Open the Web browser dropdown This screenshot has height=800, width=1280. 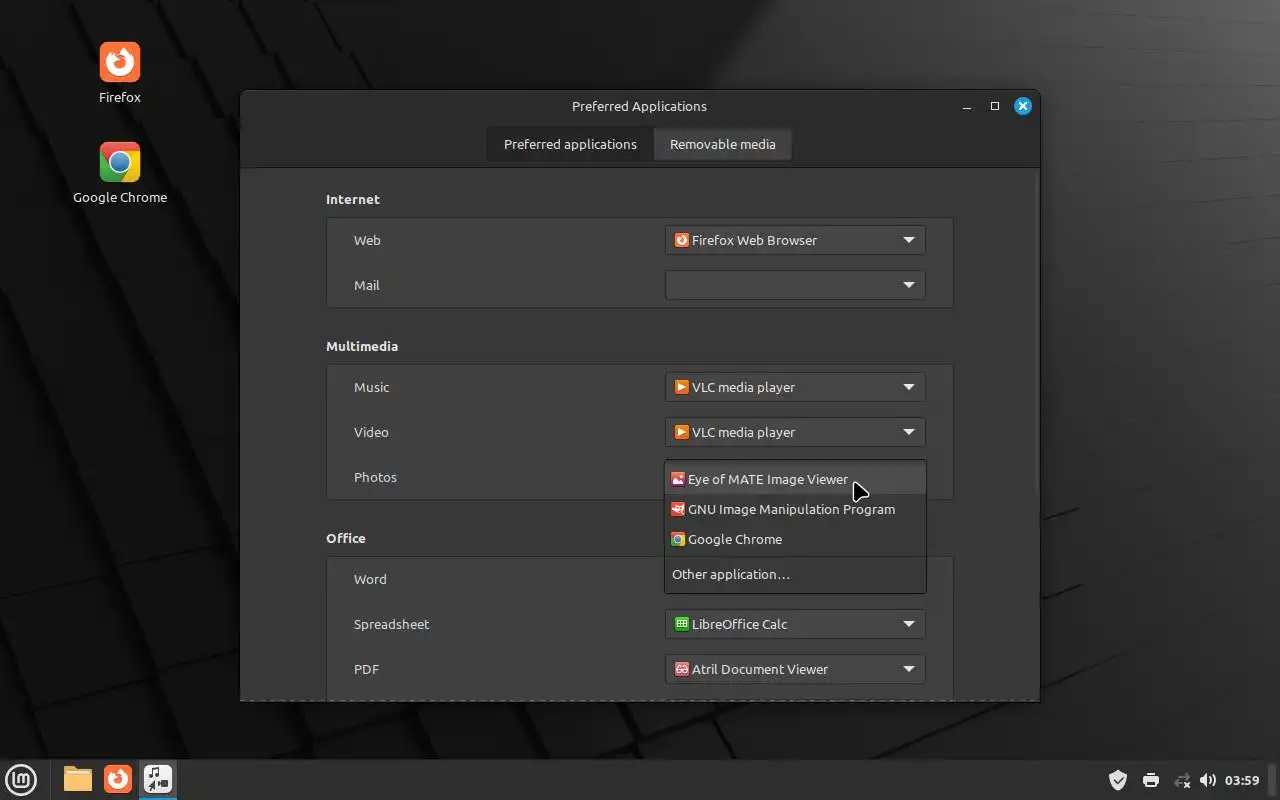(x=795, y=240)
